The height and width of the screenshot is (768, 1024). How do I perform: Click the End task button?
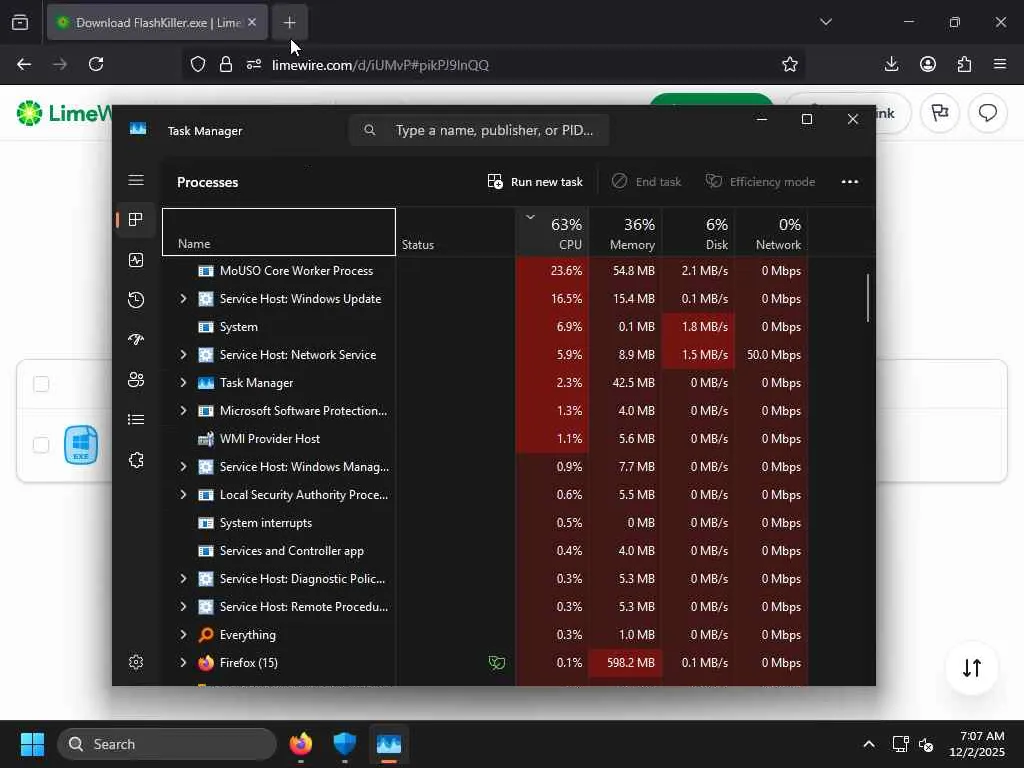click(647, 182)
